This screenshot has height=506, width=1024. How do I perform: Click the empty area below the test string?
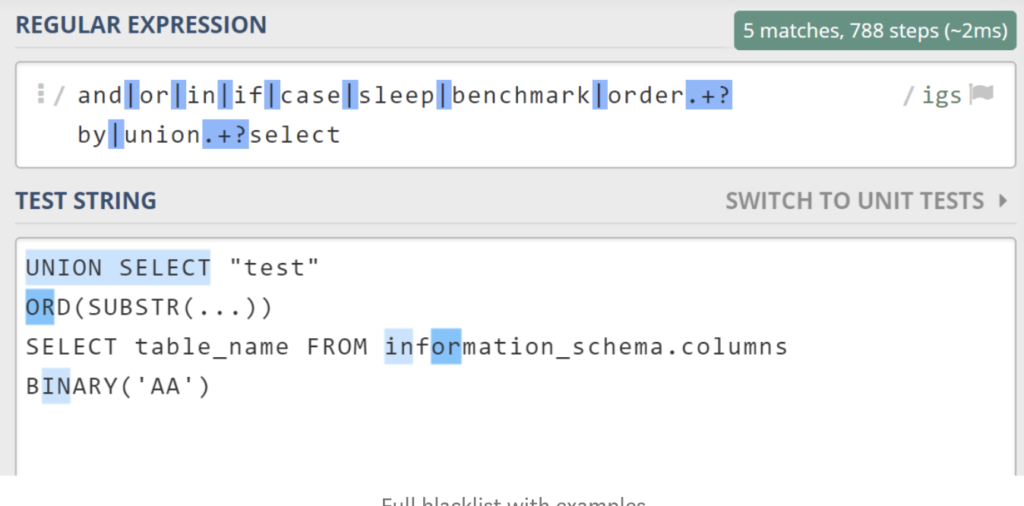click(x=500, y=440)
